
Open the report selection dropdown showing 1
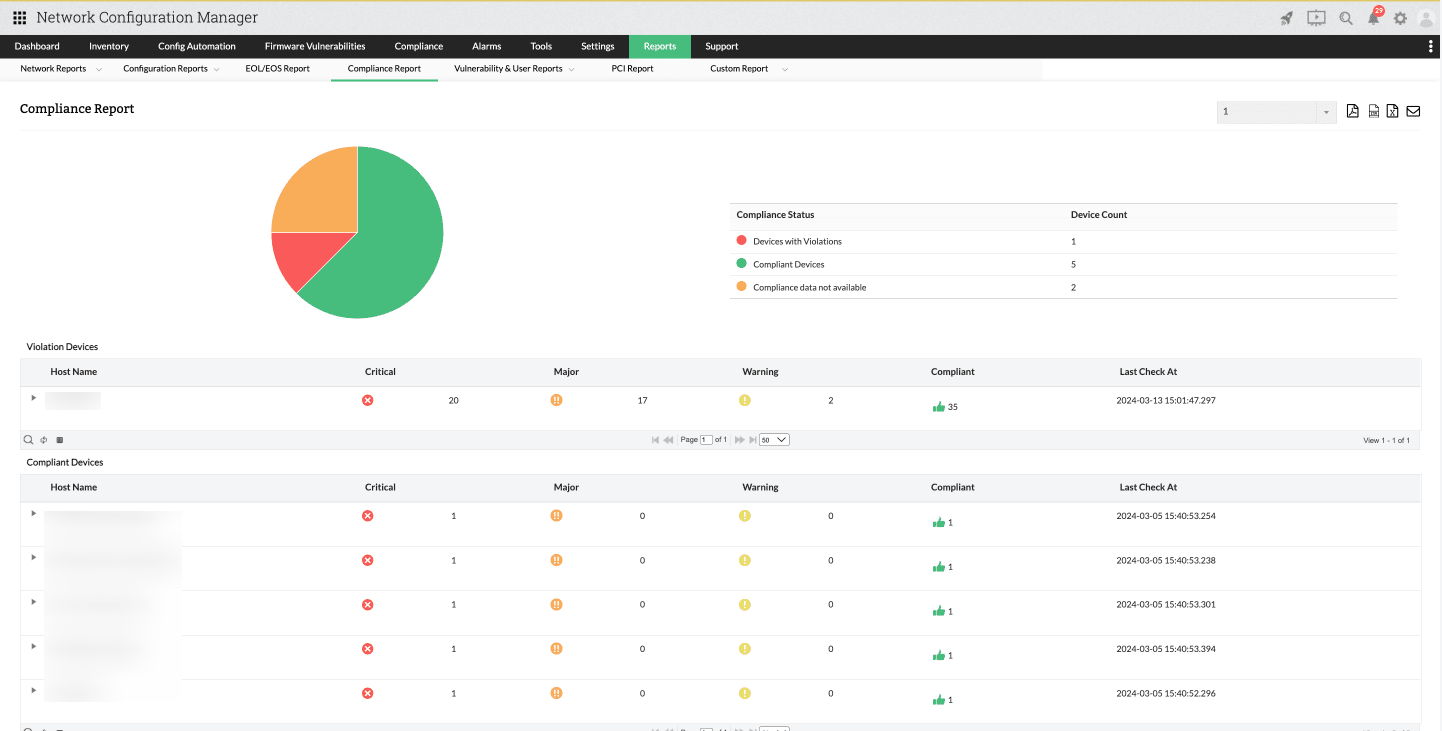[x=1276, y=112]
